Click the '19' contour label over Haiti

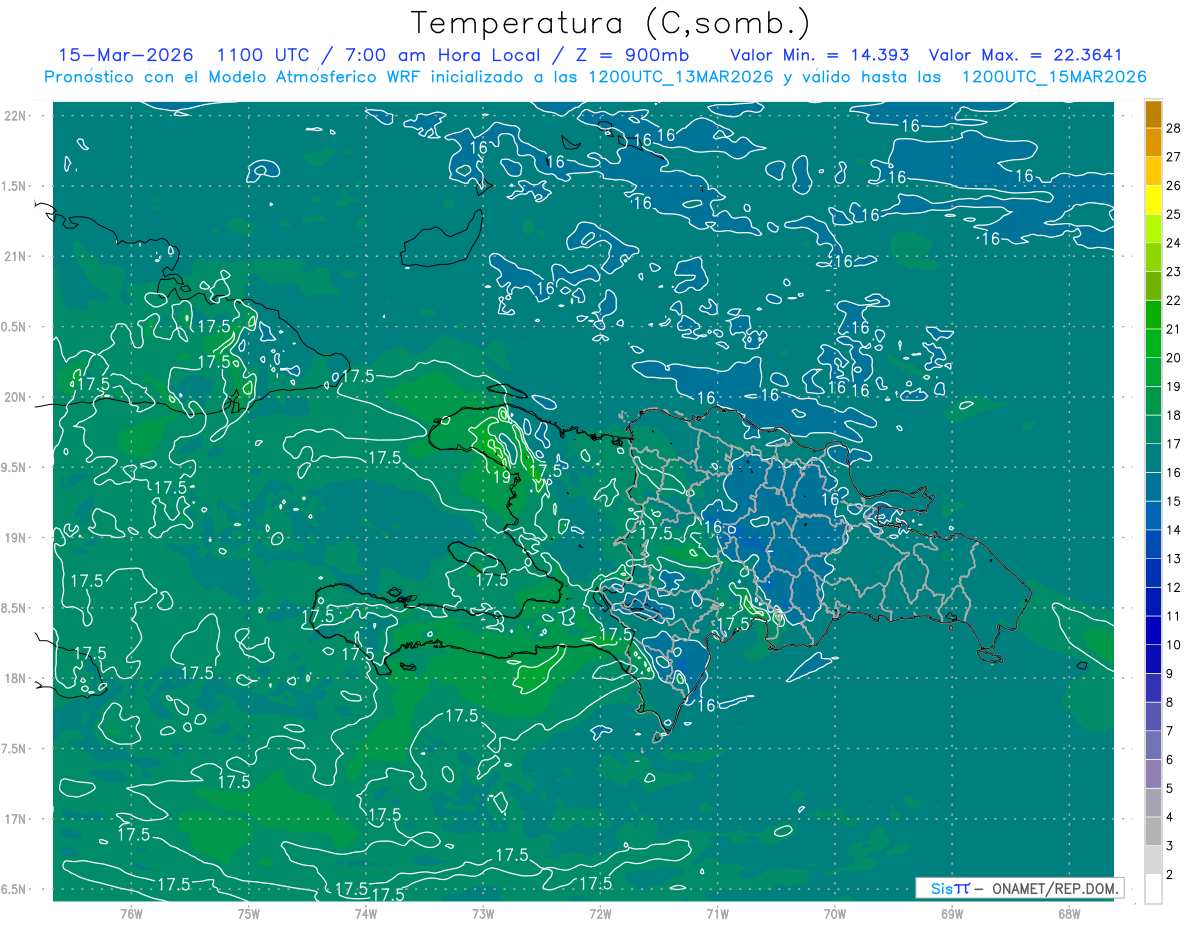coord(502,476)
